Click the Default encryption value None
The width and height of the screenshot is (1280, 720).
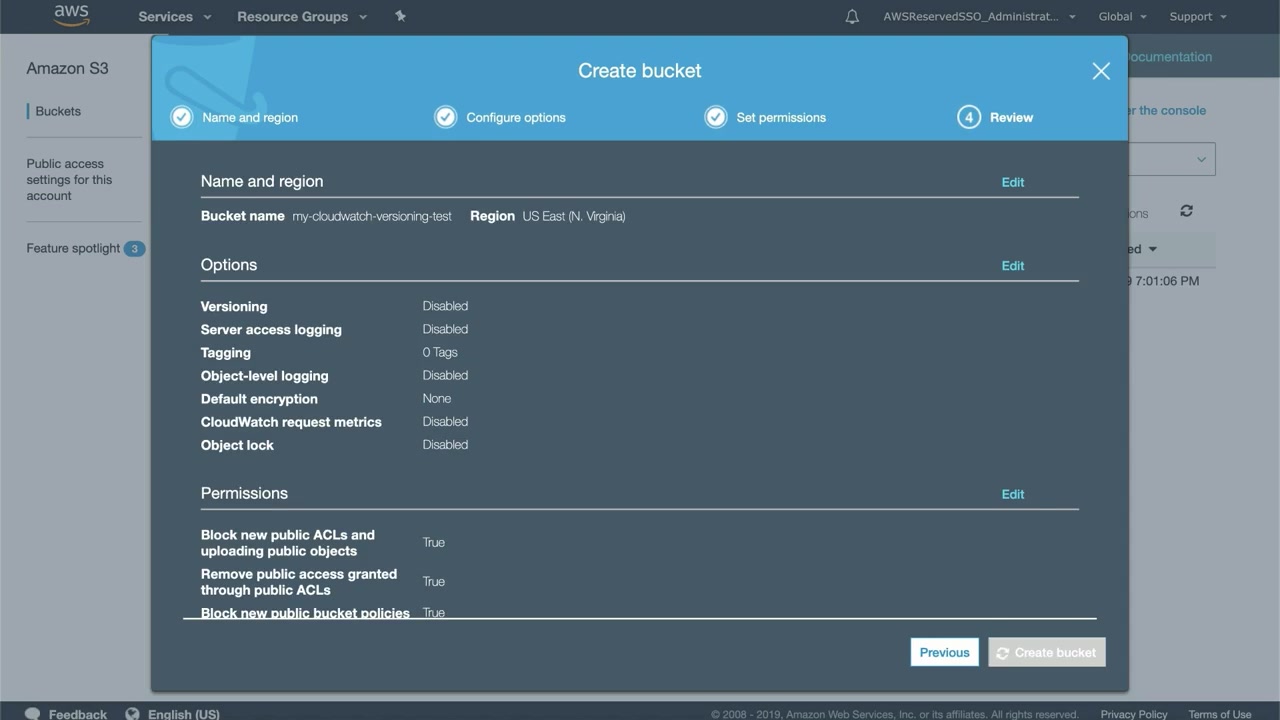pos(437,398)
